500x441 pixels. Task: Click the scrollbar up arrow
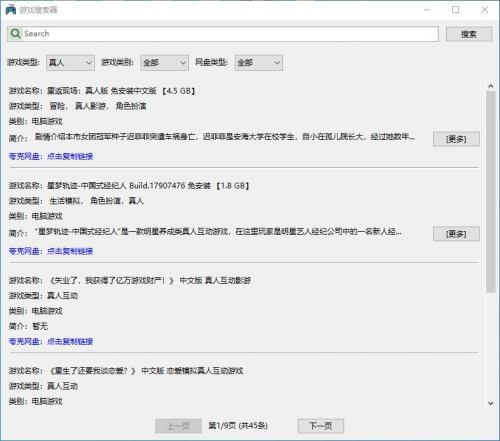pyautogui.click(x=491, y=86)
